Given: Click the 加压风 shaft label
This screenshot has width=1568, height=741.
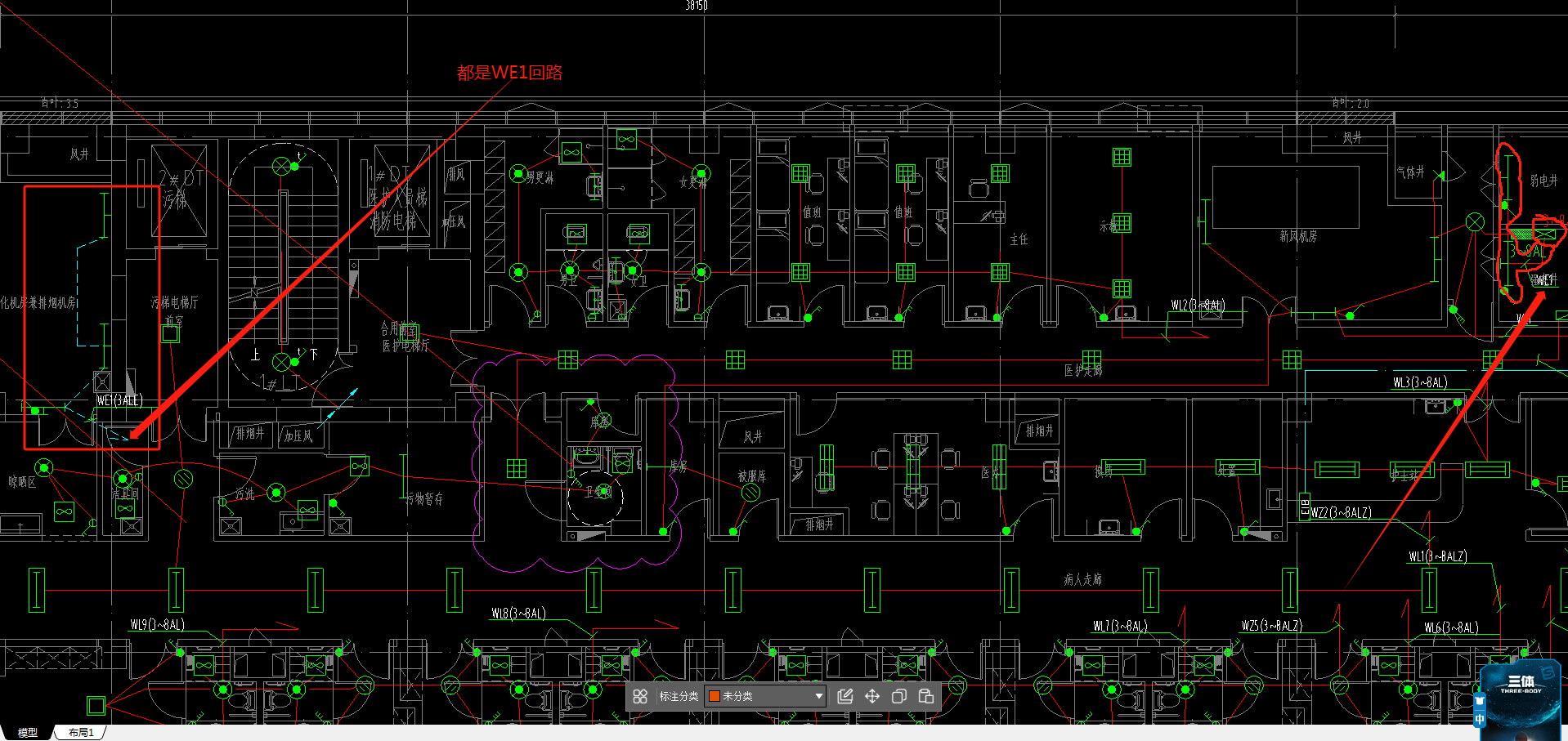Looking at the screenshot, I should click(x=298, y=436).
